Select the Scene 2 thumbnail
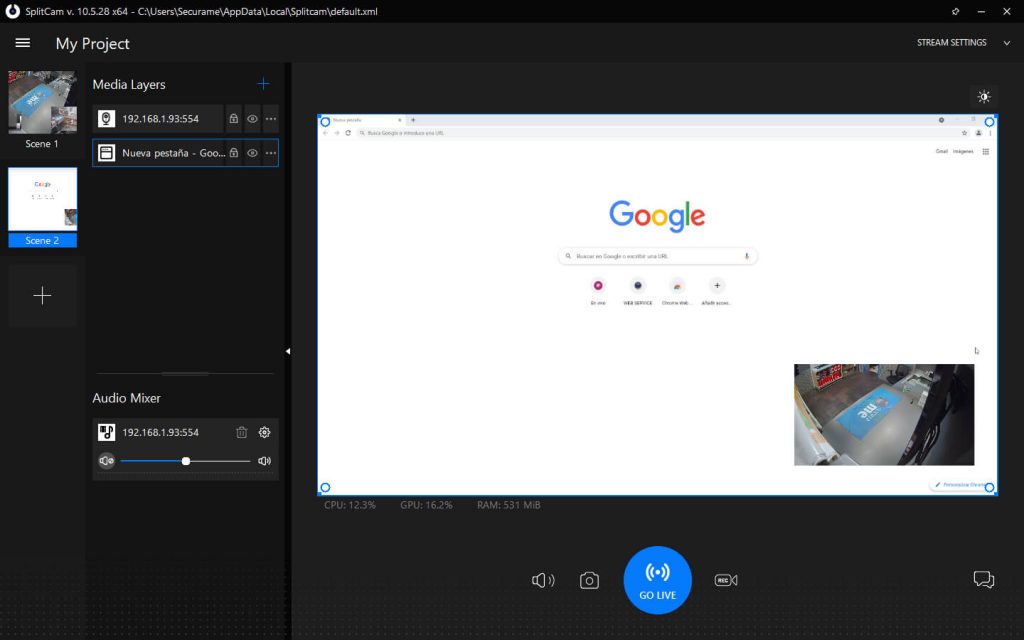This screenshot has height=640, width=1024. pyautogui.click(x=42, y=199)
